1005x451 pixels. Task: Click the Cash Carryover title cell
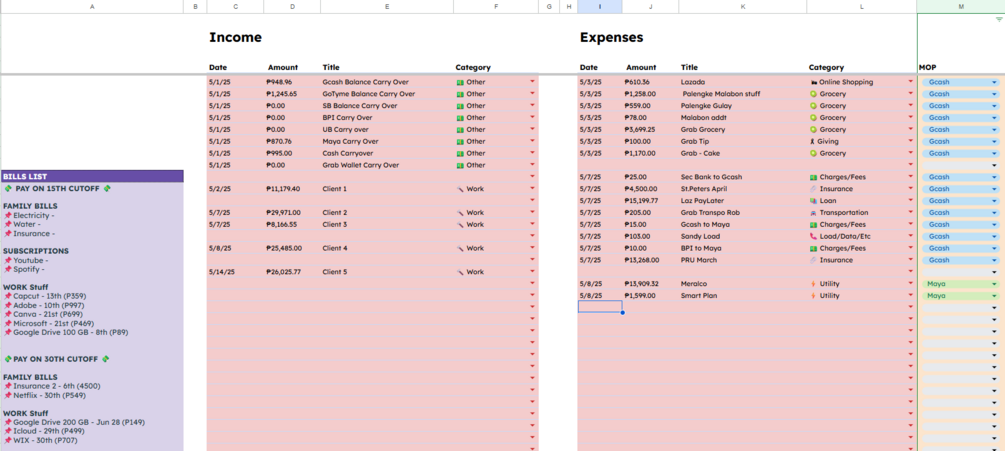347,153
